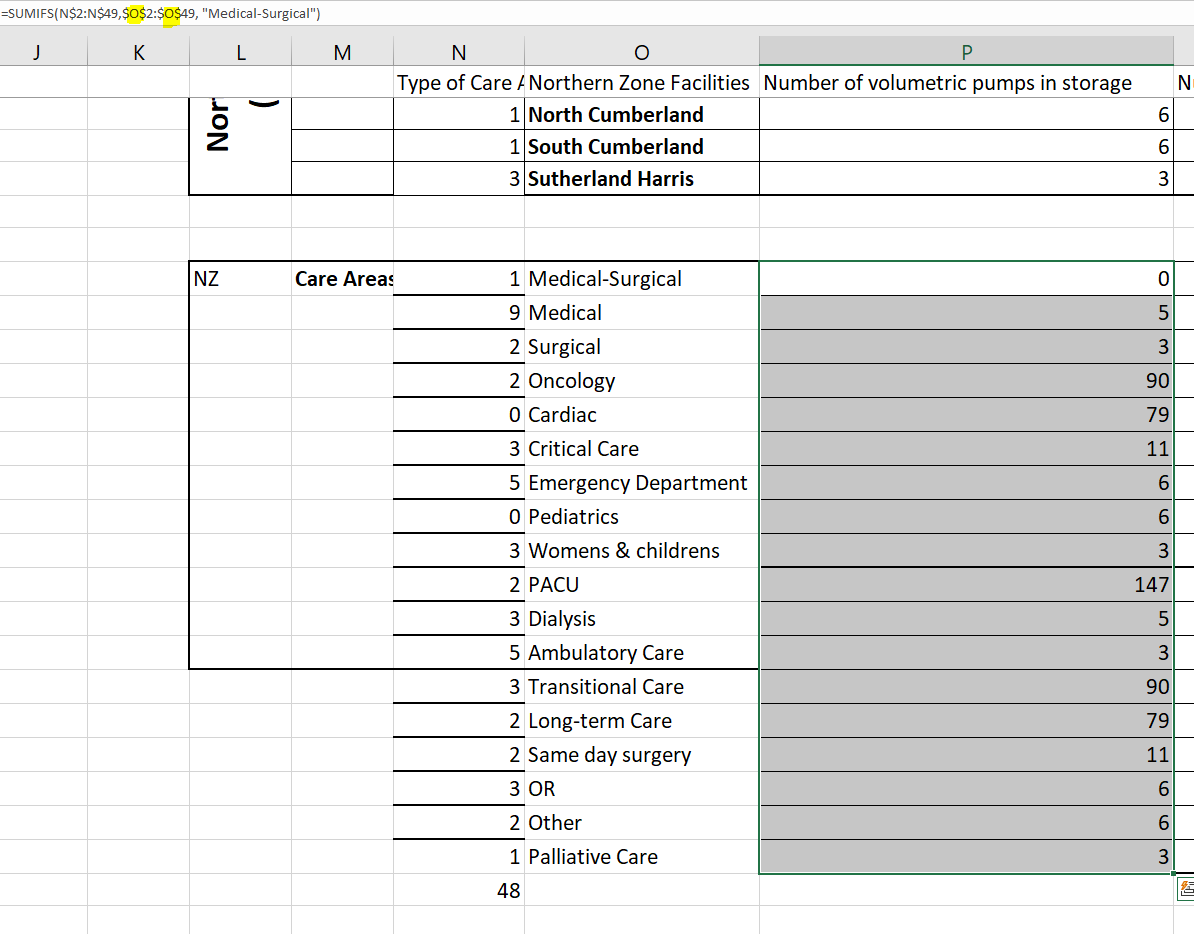Click 'Number of volumetric pumps in storage' cell
This screenshot has height=934, width=1194.
pos(966,82)
